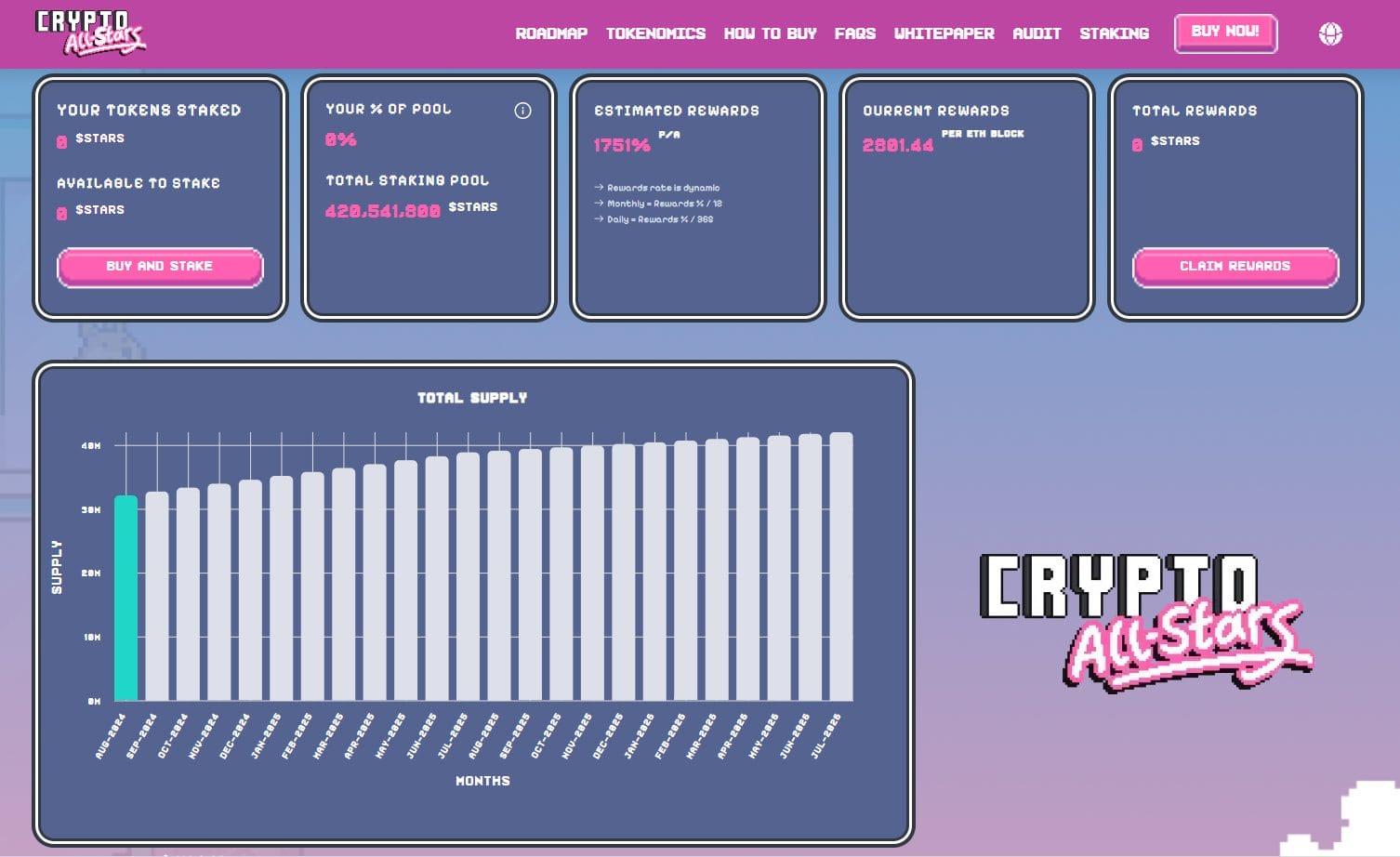Viewport: 1400px width, 857px height.
Task: Select the DEC-2024 supply bar
Action: (250, 590)
